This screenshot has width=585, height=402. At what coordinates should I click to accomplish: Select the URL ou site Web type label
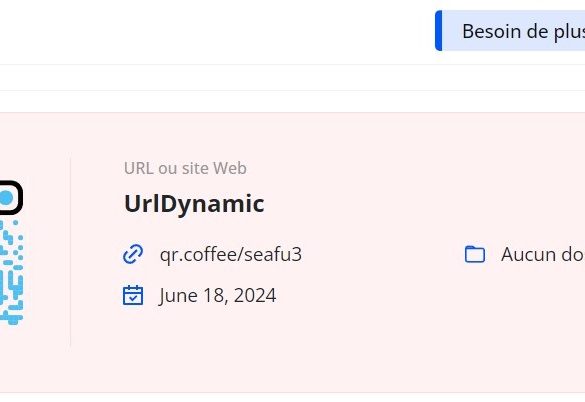[x=185, y=168]
